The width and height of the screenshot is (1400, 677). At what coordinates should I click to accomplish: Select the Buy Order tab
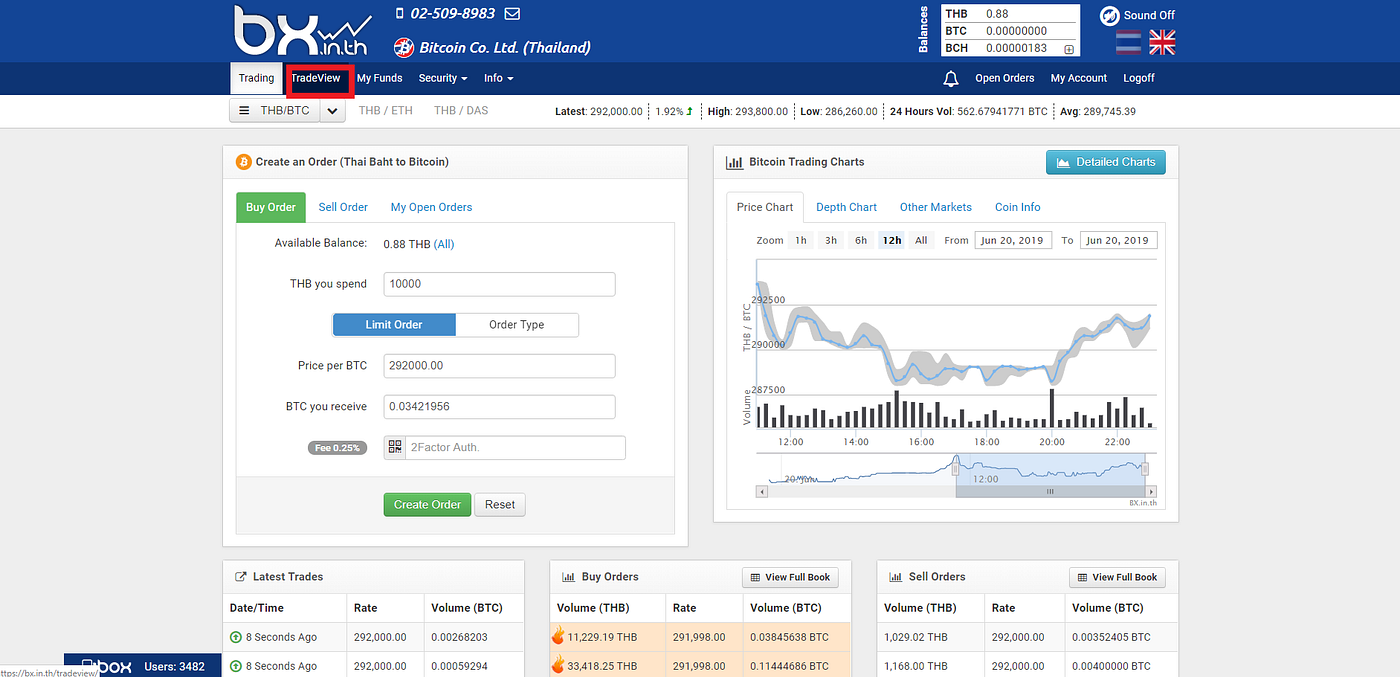click(x=270, y=207)
